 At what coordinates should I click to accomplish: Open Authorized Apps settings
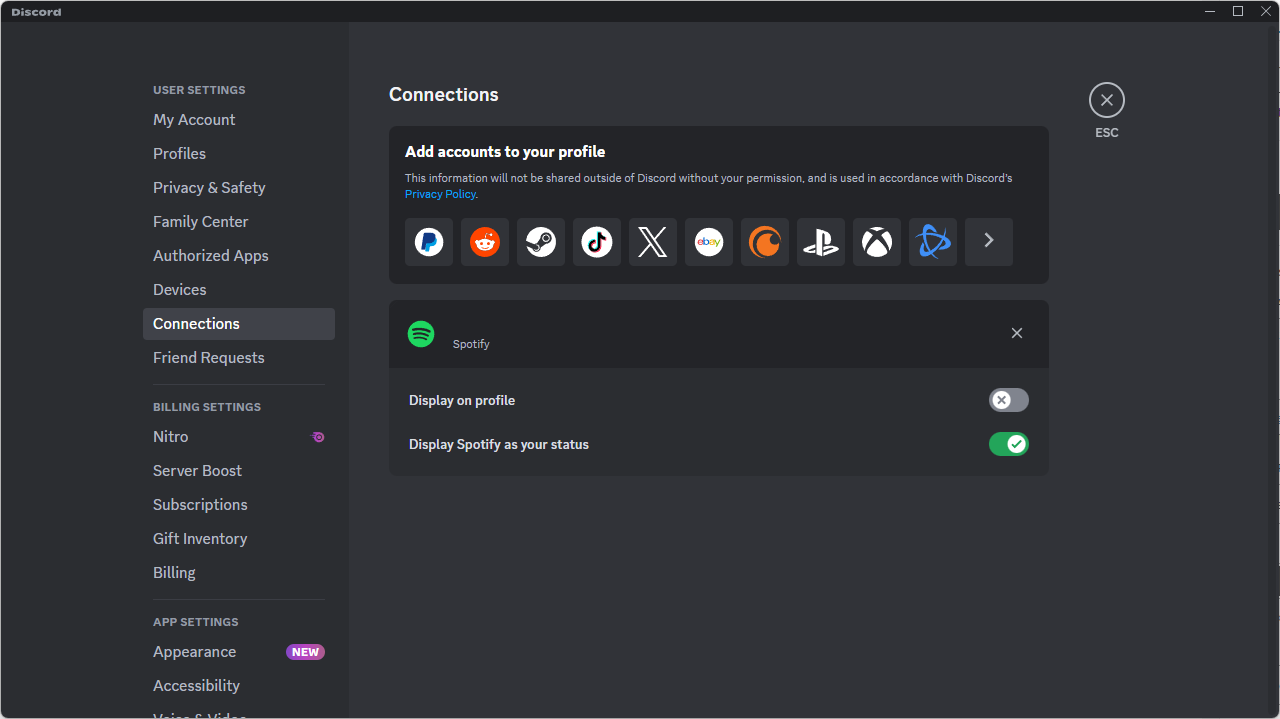239,256
